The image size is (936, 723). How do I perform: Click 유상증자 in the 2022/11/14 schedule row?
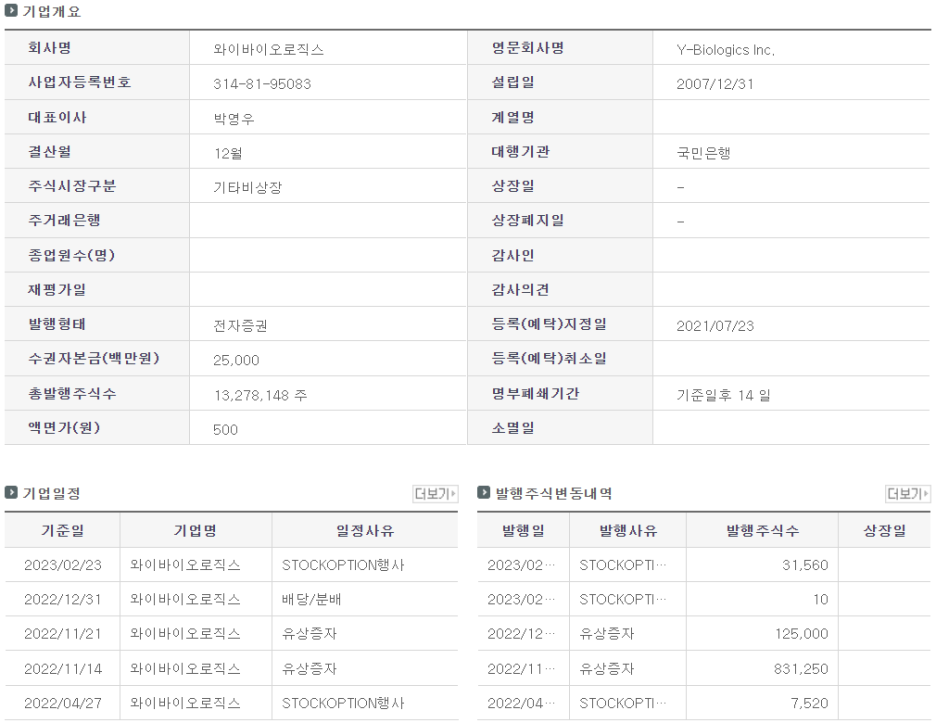[309, 669]
